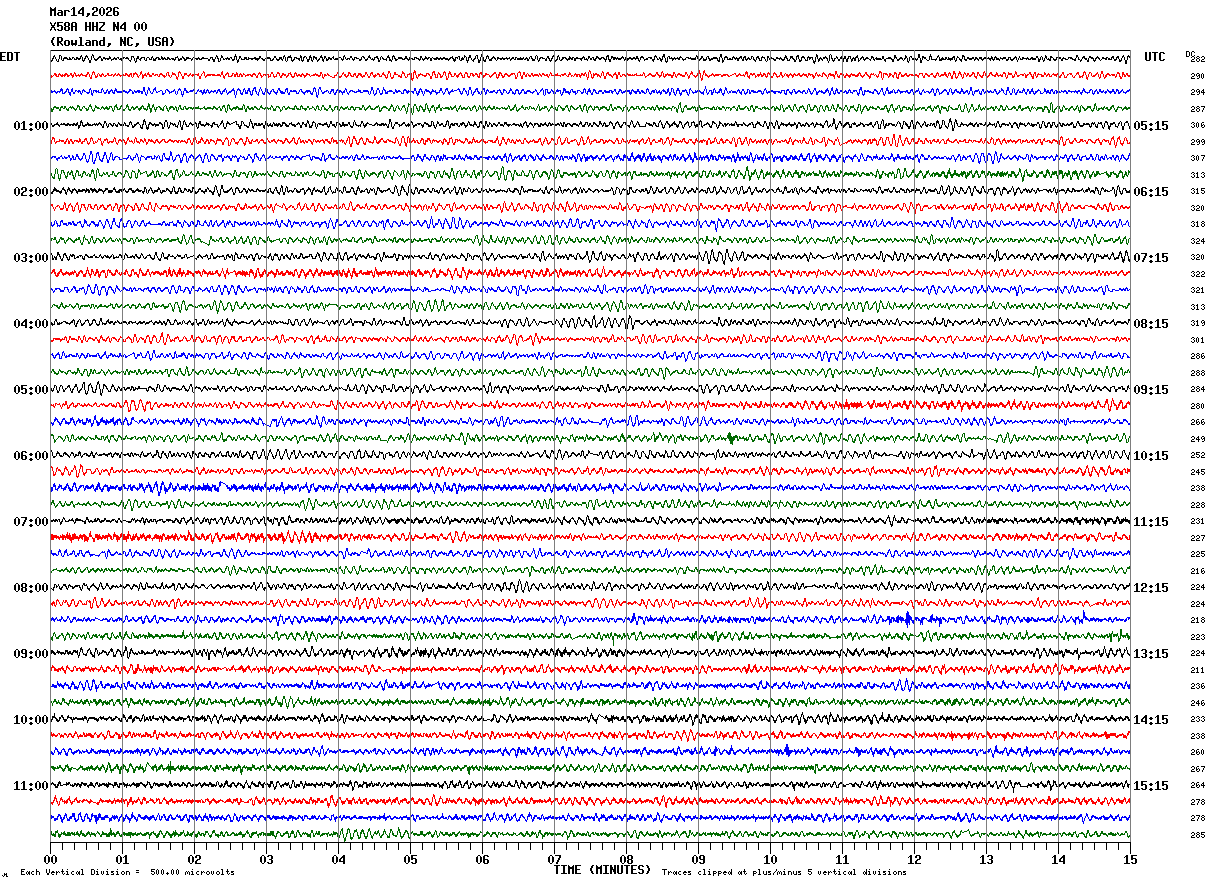Pick minute tick label "11" on time axis
The image size is (1210, 886).
[x=842, y=859]
